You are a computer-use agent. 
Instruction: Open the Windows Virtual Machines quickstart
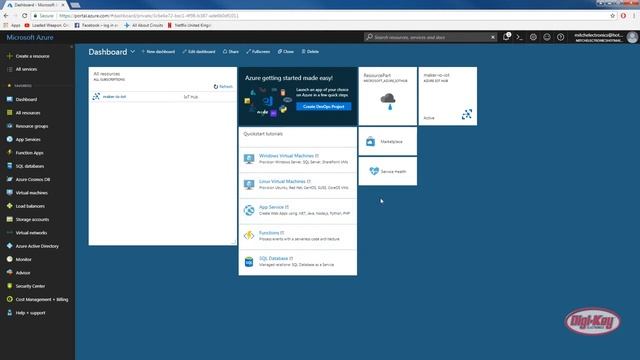coord(298,159)
